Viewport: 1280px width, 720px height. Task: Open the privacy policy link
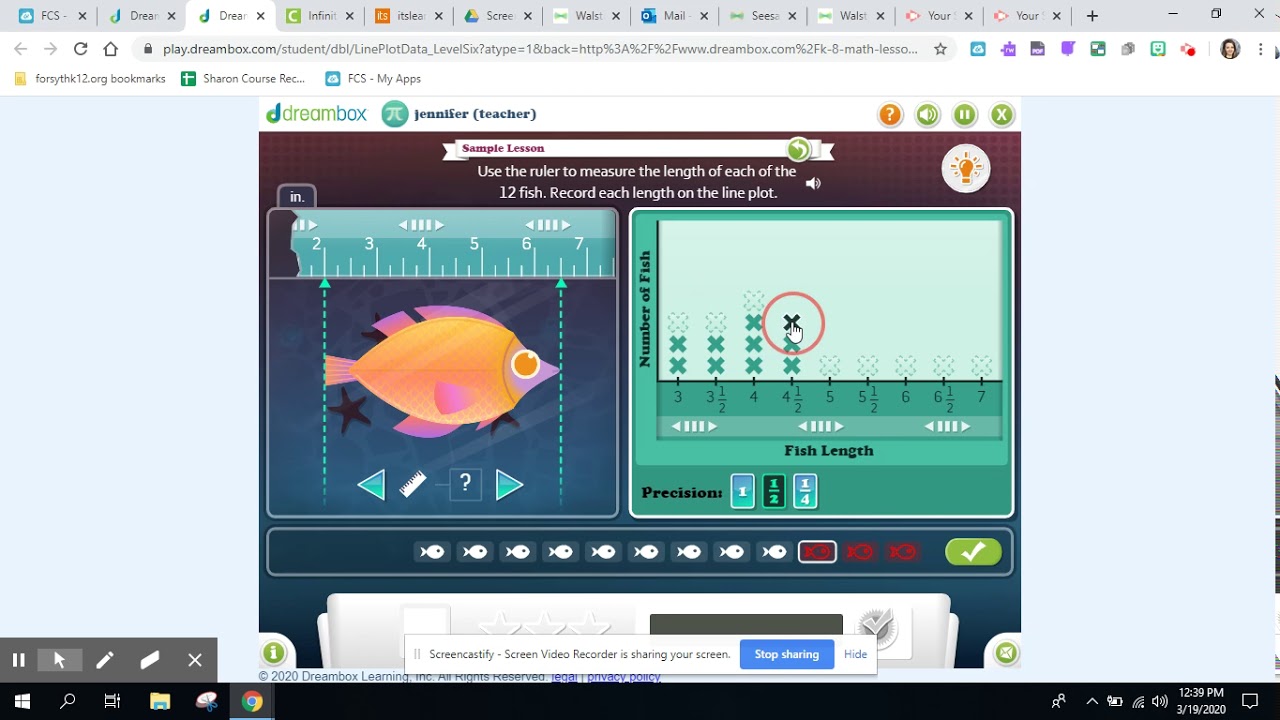pos(624,677)
